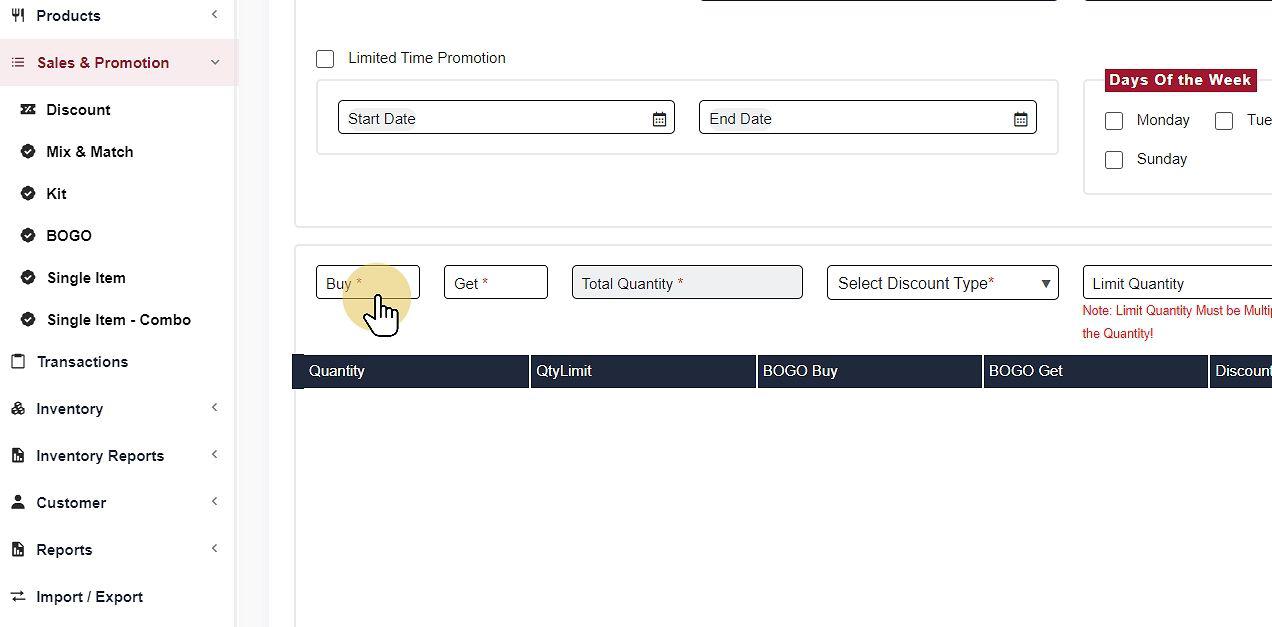Click the Get quantity input field
Viewport: 1272px width, 627px height.
(496, 283)
